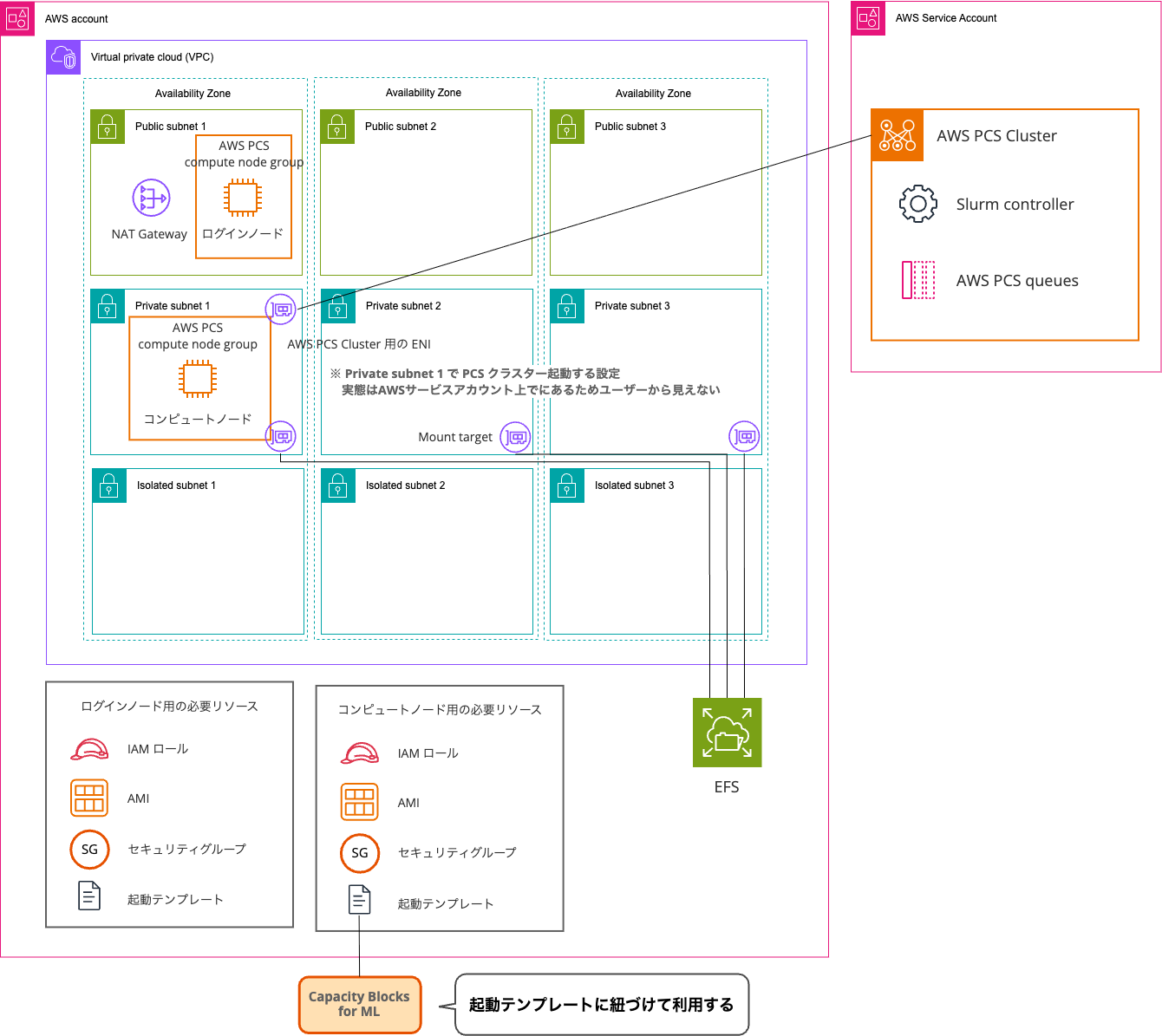
Task: Click the ENI icon in Private subnet 3
Action: point(744,437)
